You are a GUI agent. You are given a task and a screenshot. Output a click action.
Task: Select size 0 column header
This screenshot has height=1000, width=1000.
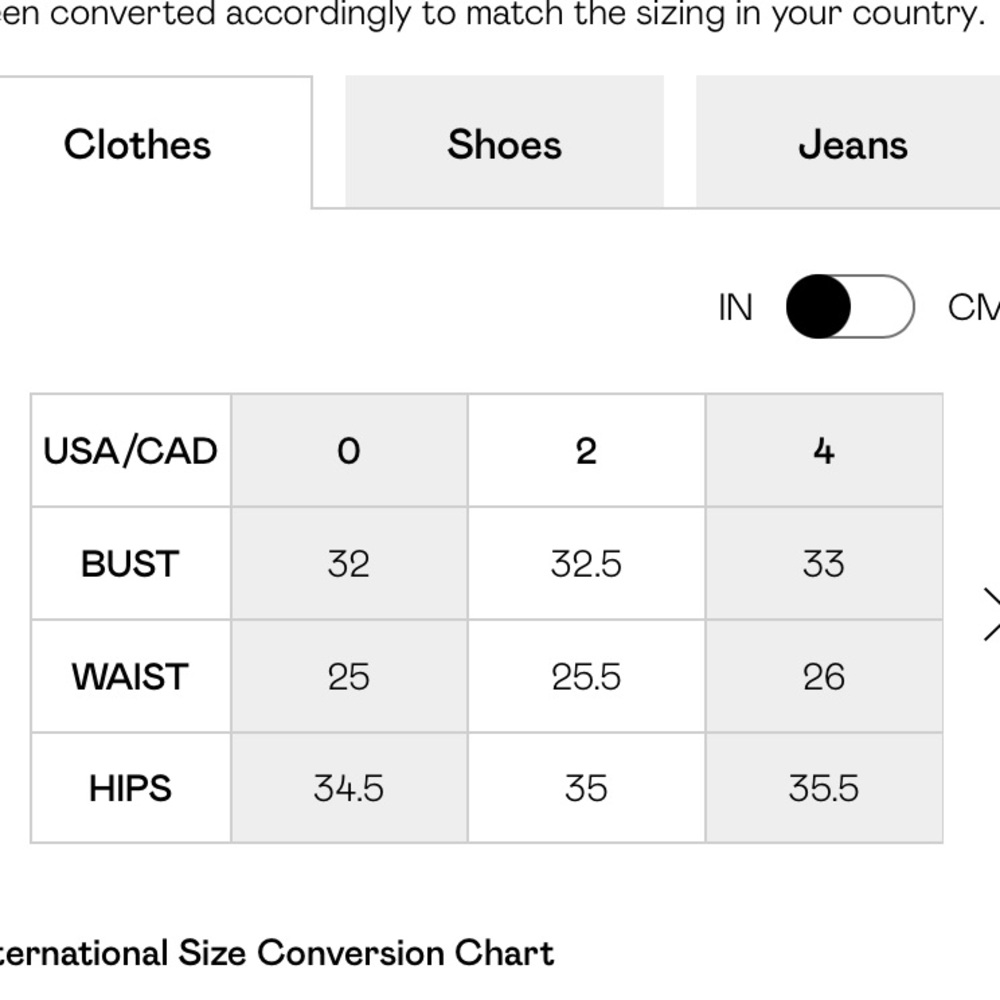pos(349,451)
